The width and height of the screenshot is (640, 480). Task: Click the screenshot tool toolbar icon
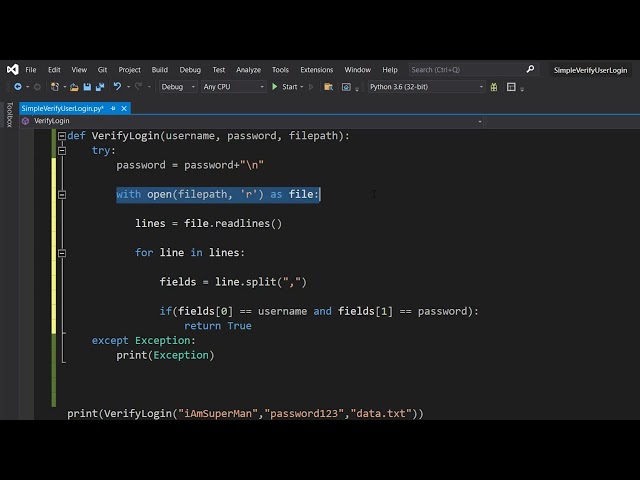(346, 87)
